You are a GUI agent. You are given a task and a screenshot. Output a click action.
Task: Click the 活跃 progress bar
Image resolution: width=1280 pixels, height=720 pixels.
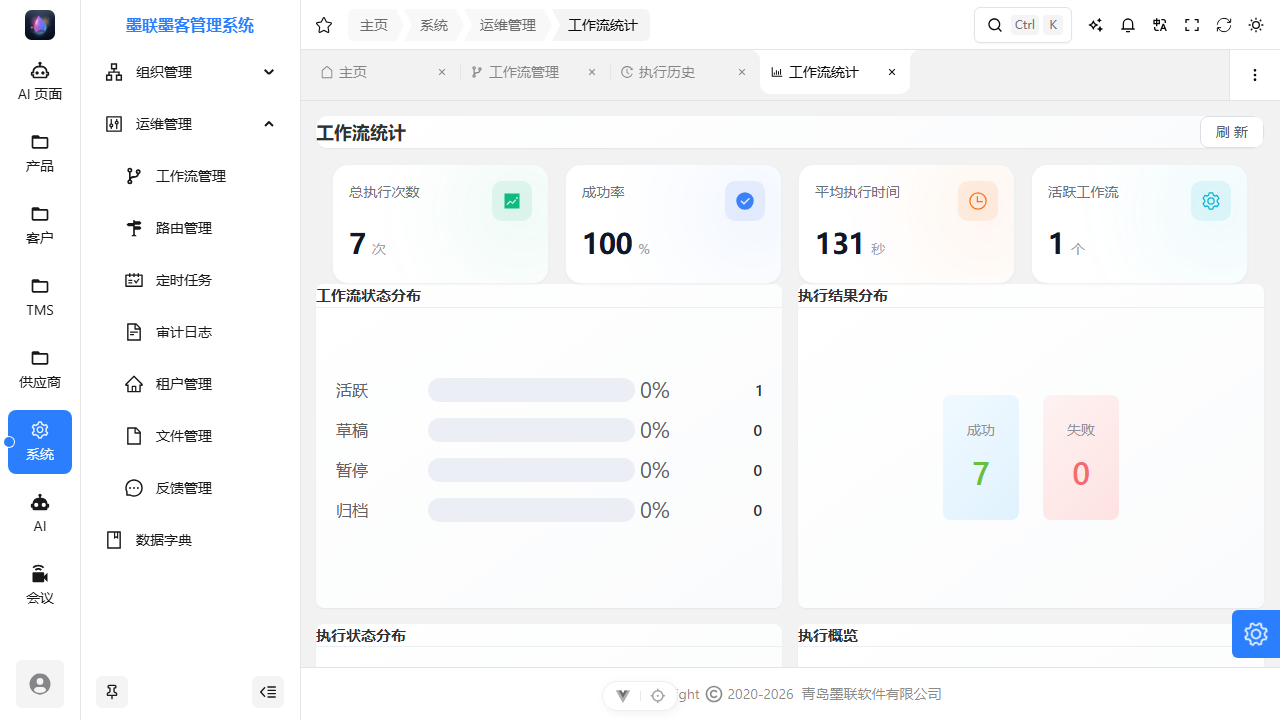click(x=531, y=390)
